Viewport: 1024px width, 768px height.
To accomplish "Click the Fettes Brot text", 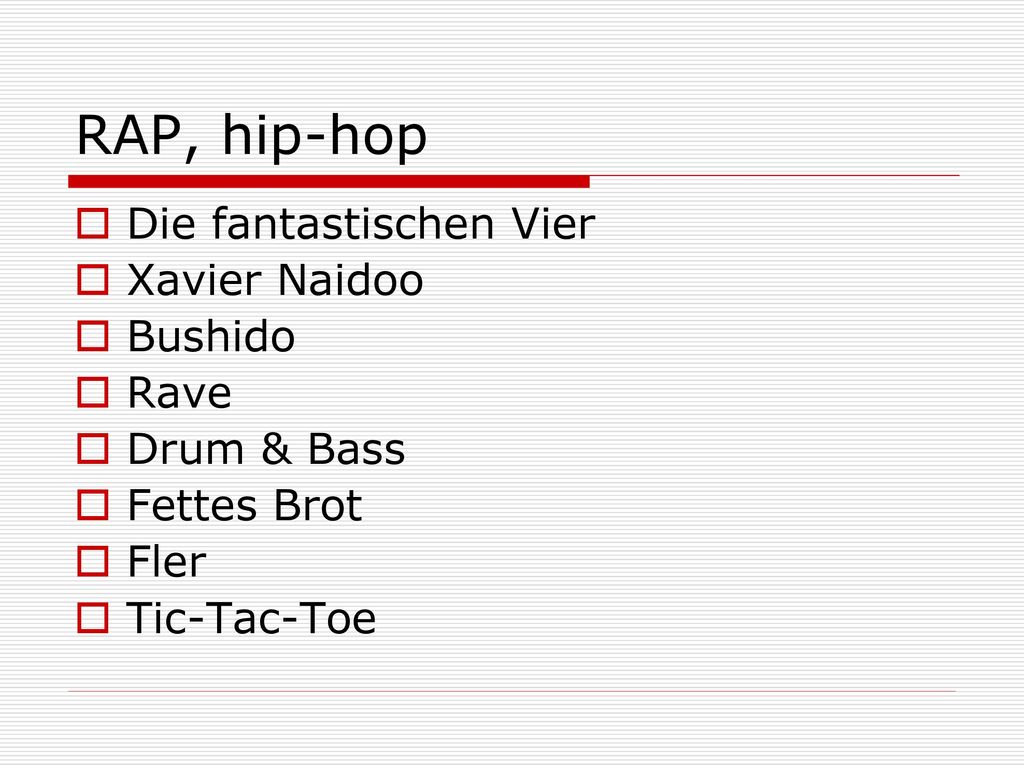I will point(245,505).
